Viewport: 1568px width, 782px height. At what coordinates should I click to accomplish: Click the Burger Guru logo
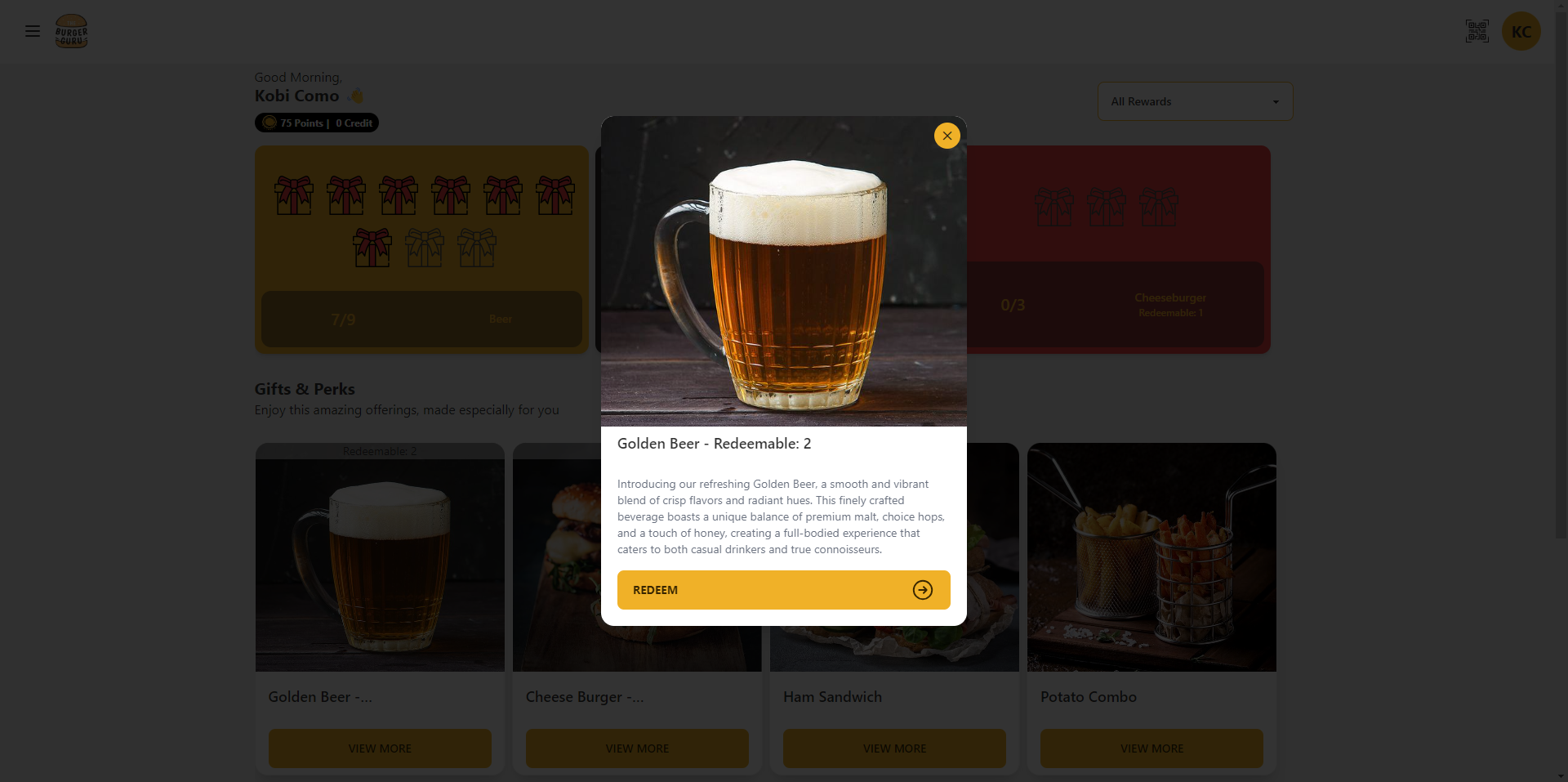pos(71,31)
